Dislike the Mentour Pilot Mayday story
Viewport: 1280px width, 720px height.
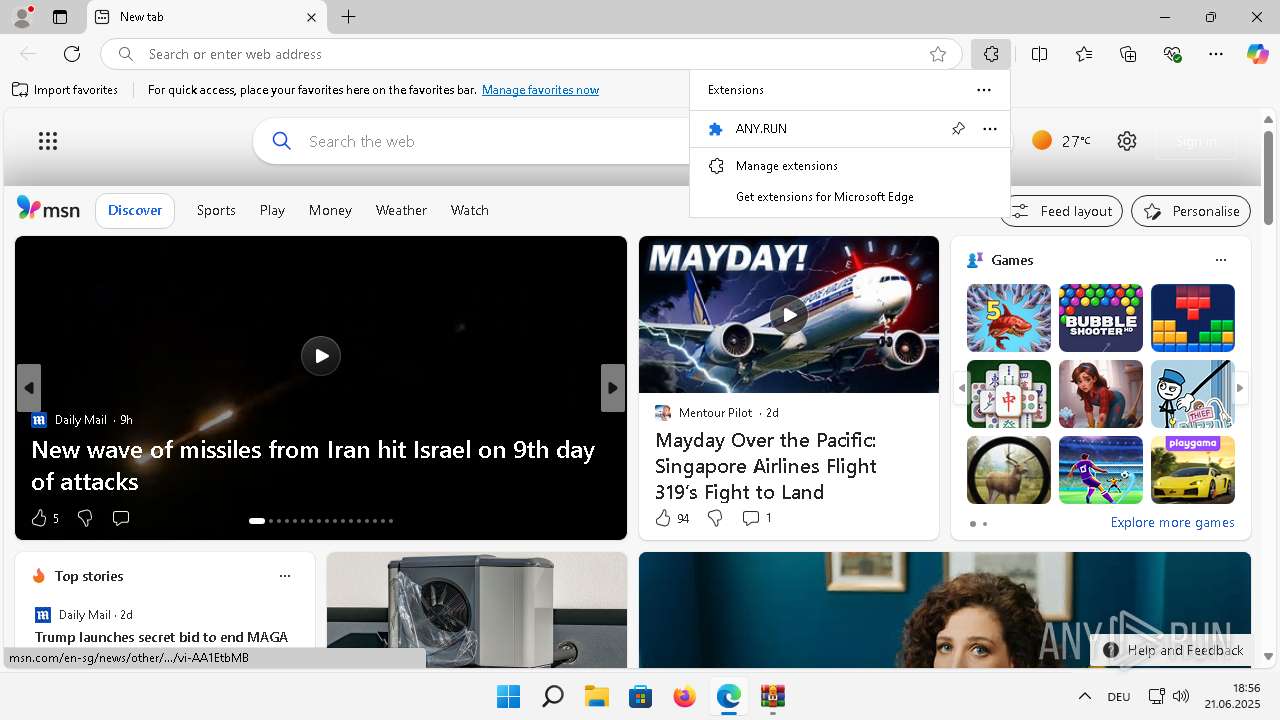click(x=715, y=518)
